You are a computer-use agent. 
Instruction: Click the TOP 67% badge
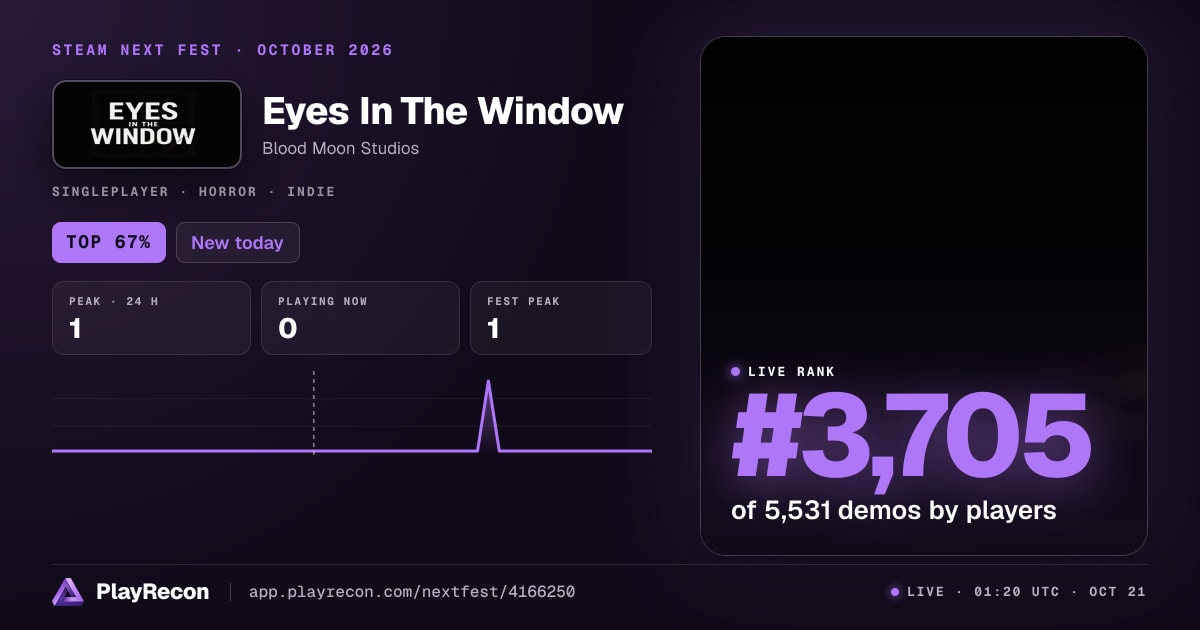(x=109, y=242)
